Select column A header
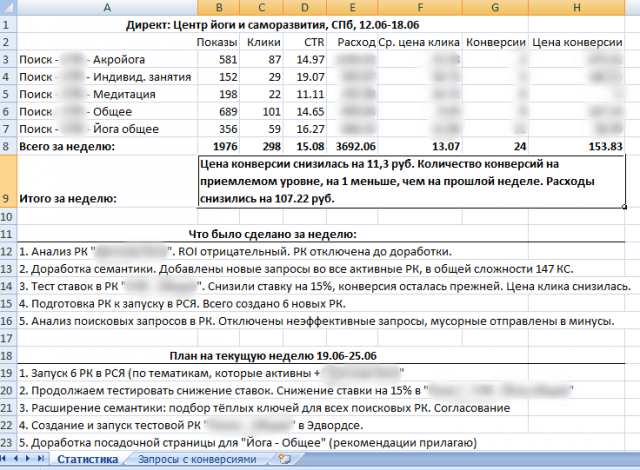This screenshot has height=470, width=640. pos(107,7)
